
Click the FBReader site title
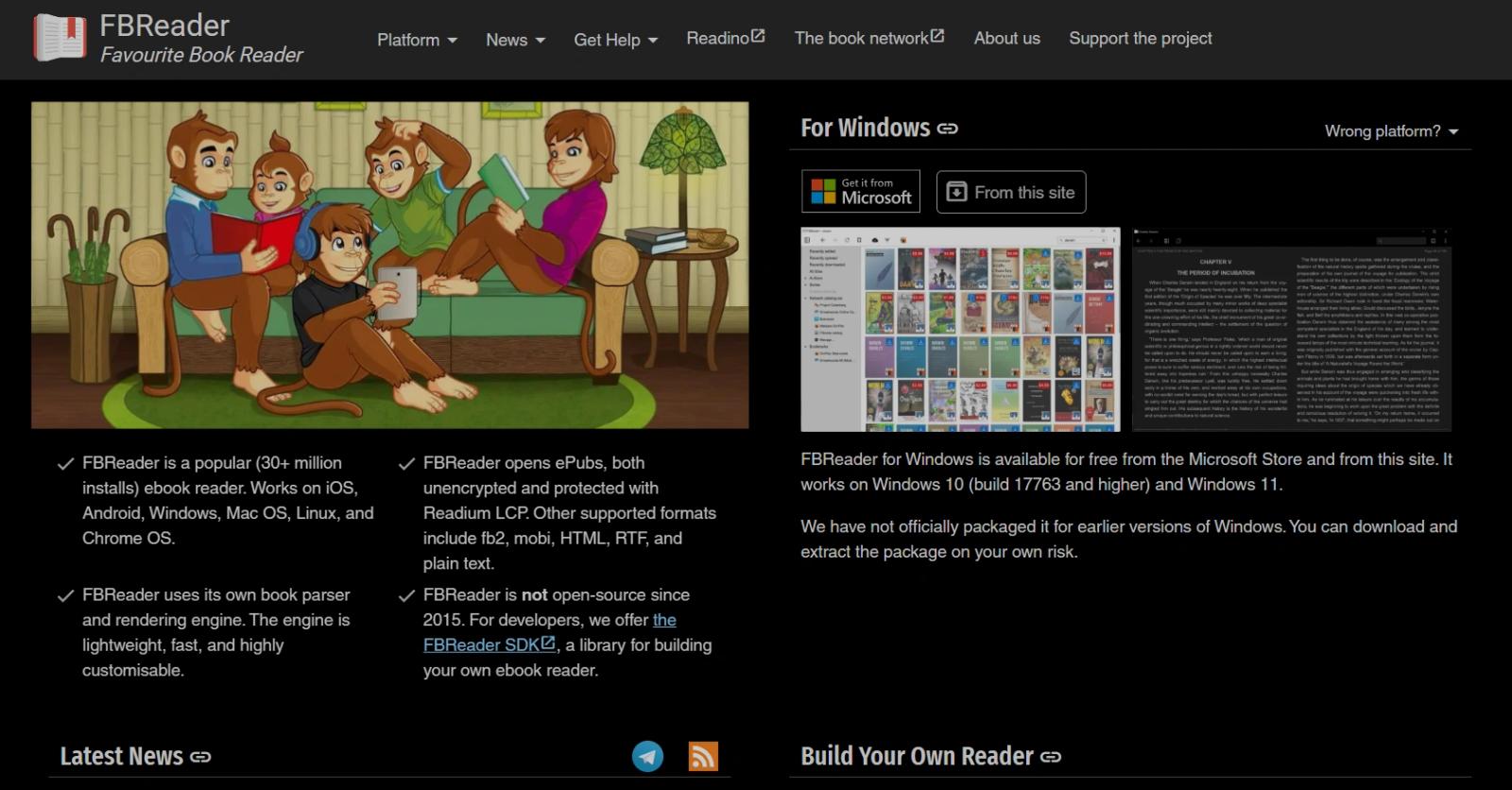(164, 25)
